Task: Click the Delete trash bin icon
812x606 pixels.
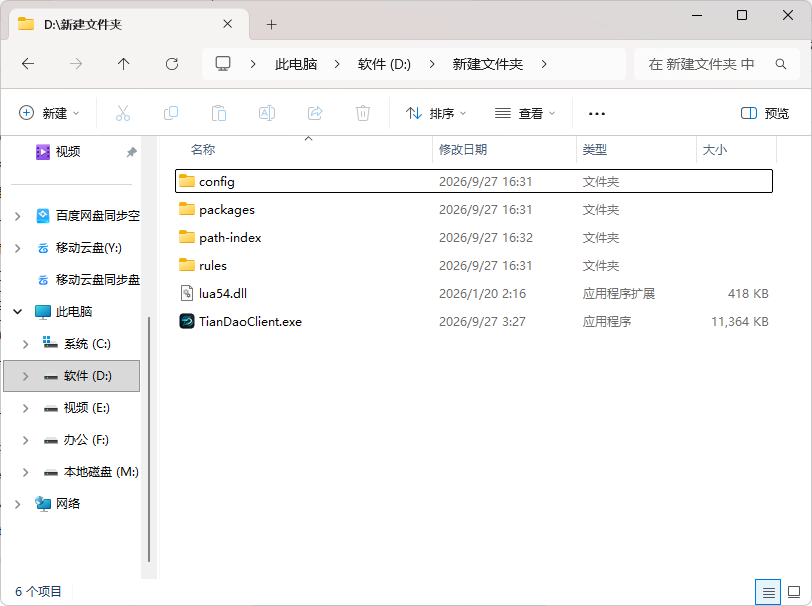Action: (363, 113)
